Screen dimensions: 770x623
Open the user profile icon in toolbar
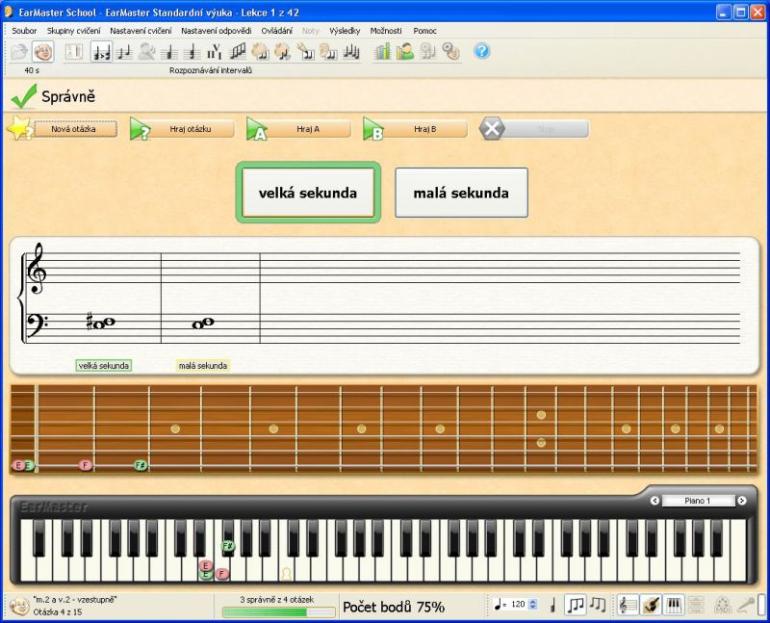(x=405, y=52)
